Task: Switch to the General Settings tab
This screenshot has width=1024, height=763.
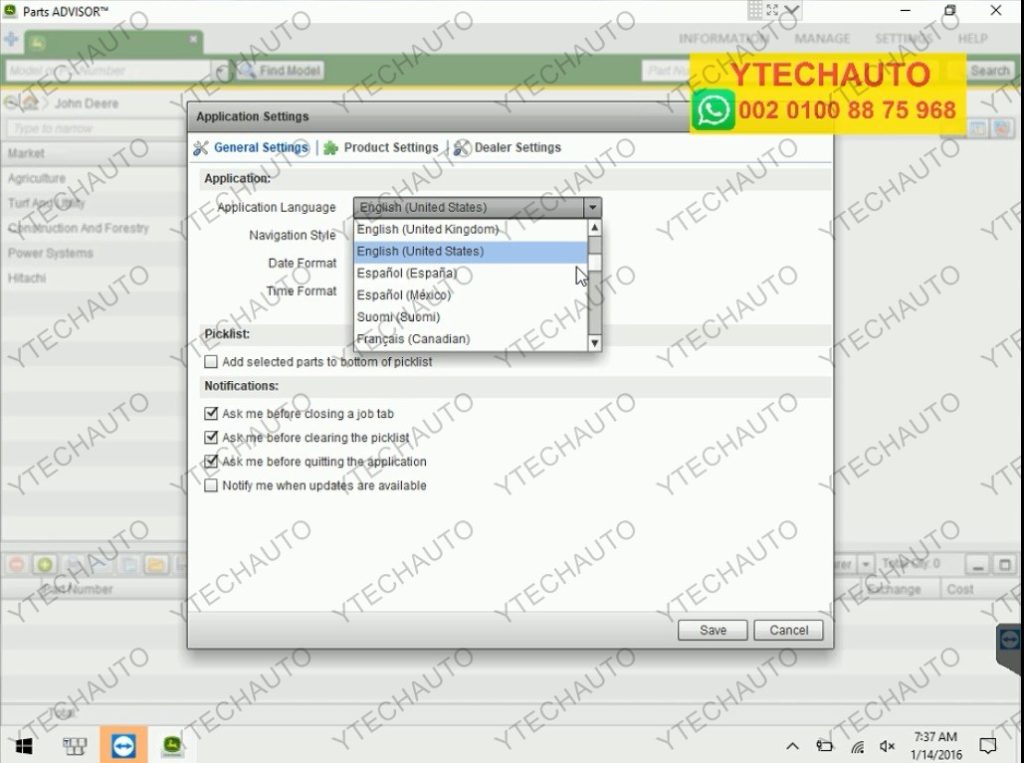Action: 251,148
